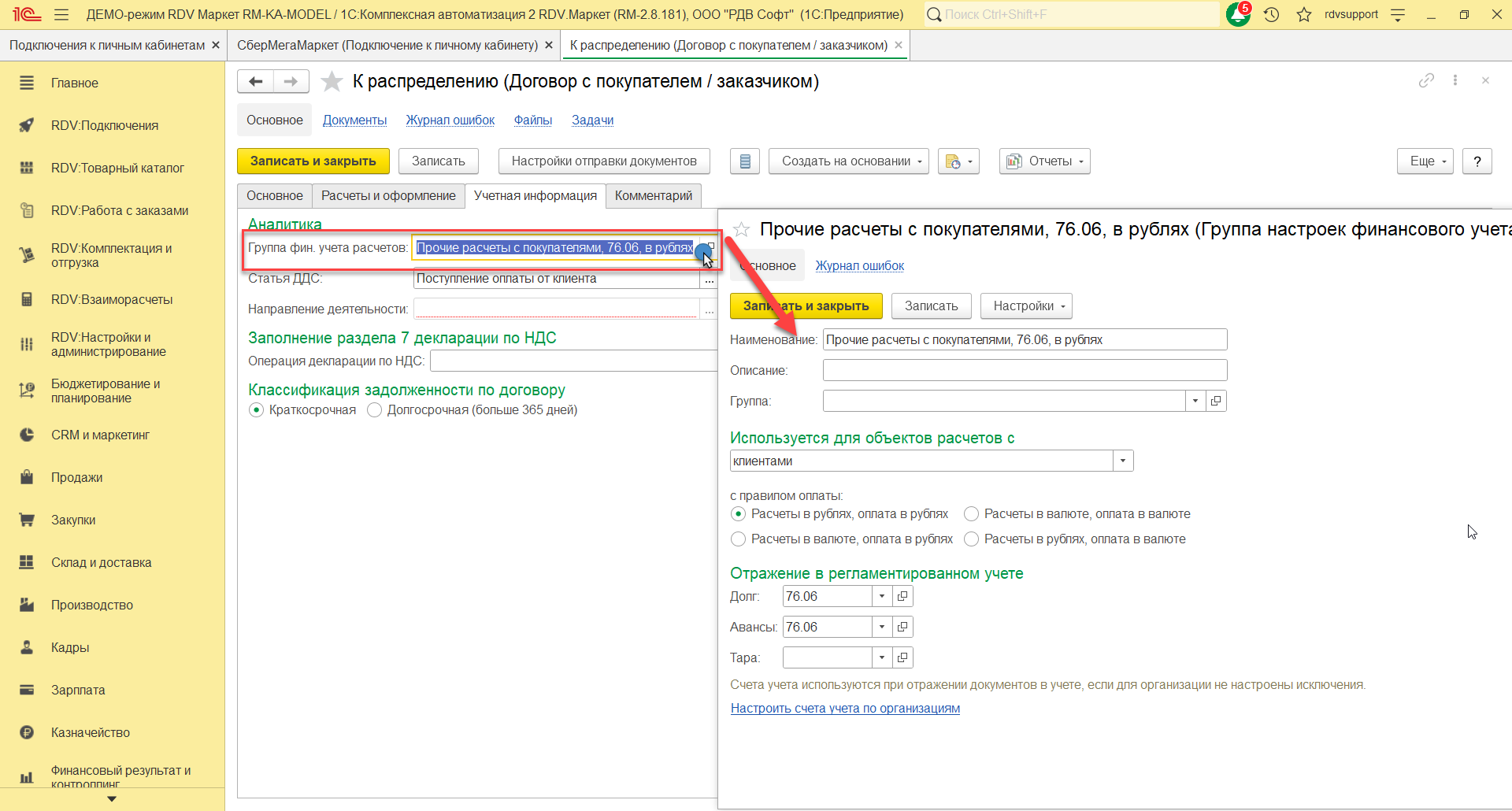
Task: Open the Долг account 76.06 in new form
Action: click(902, 597)
